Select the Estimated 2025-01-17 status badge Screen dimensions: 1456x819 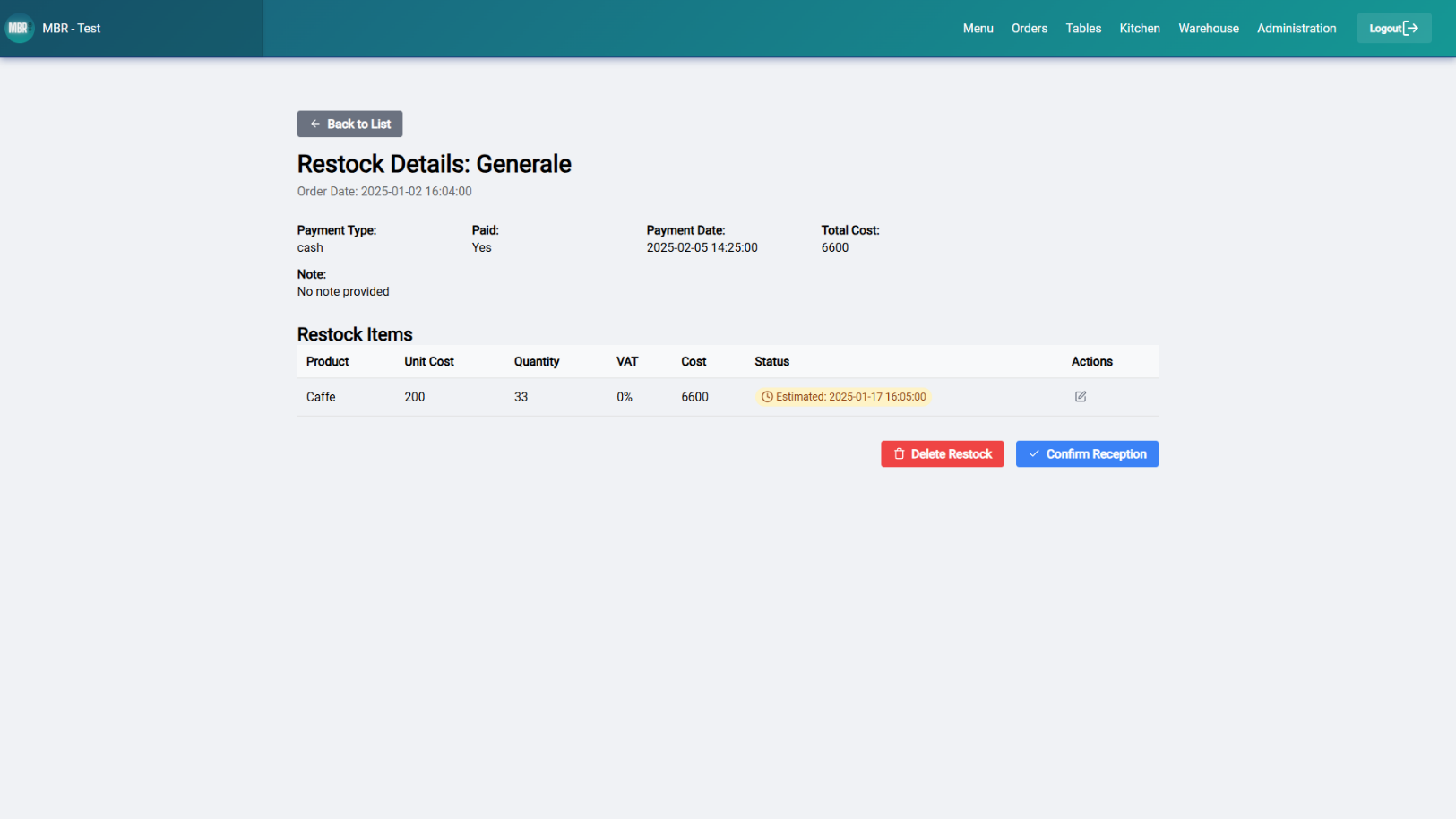coord(843,397)
